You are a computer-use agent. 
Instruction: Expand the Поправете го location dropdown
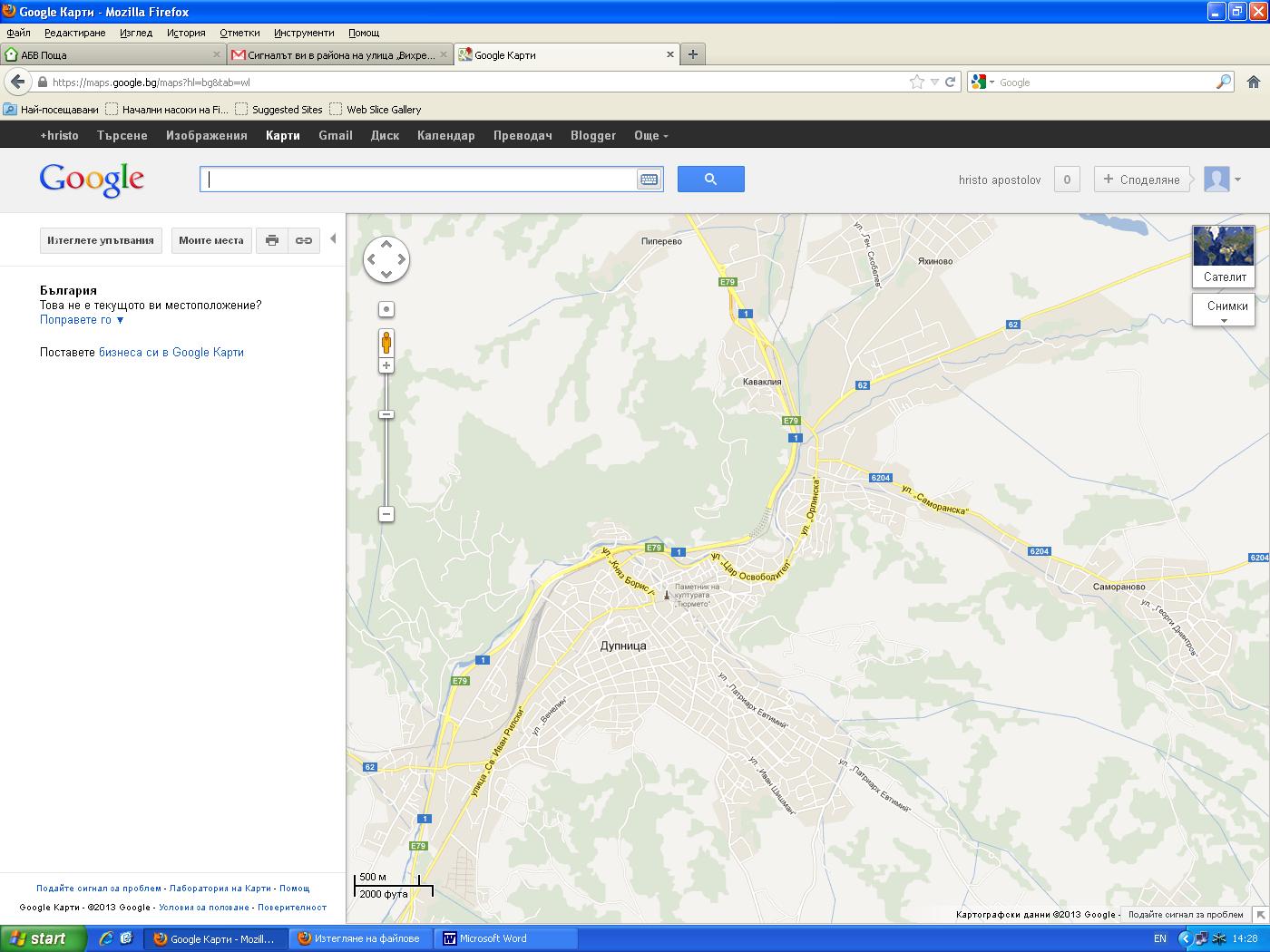click(82, 320)
